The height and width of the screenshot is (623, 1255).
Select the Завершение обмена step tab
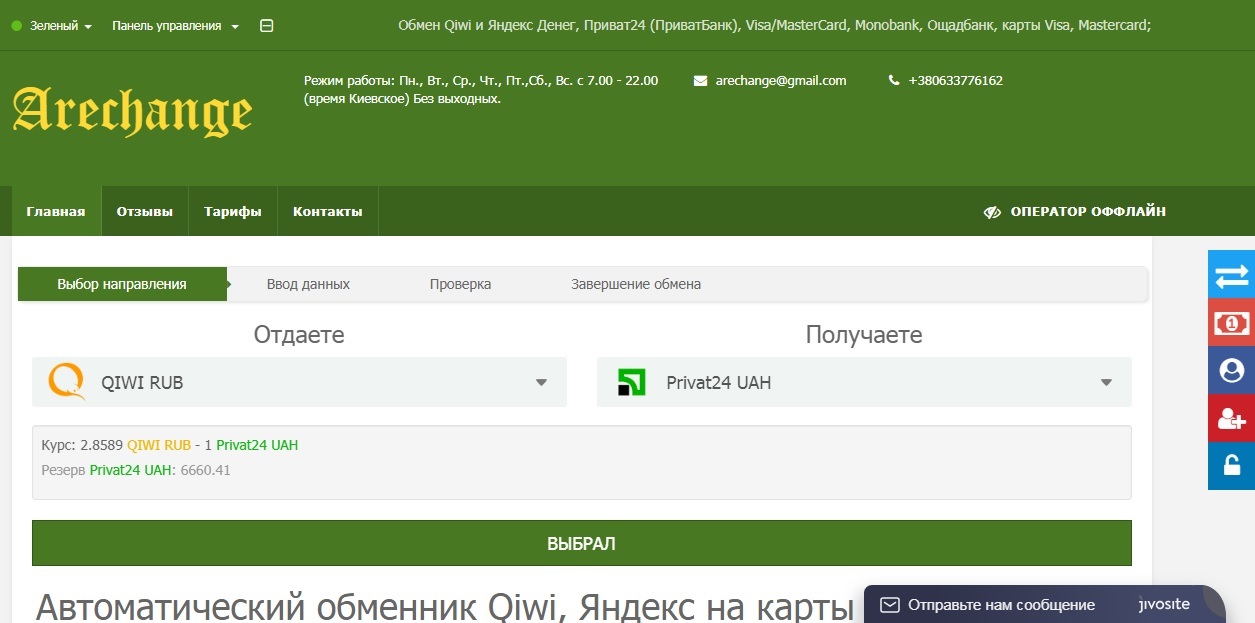point(636,284)
